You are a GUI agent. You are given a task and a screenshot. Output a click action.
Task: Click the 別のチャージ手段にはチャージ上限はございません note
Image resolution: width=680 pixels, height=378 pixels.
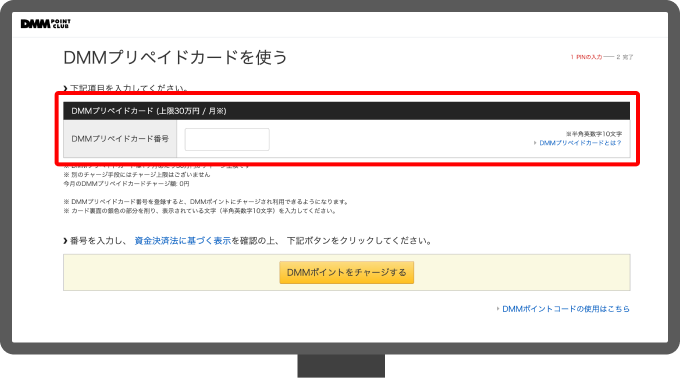pyautogui.click(x=137, y=175)
